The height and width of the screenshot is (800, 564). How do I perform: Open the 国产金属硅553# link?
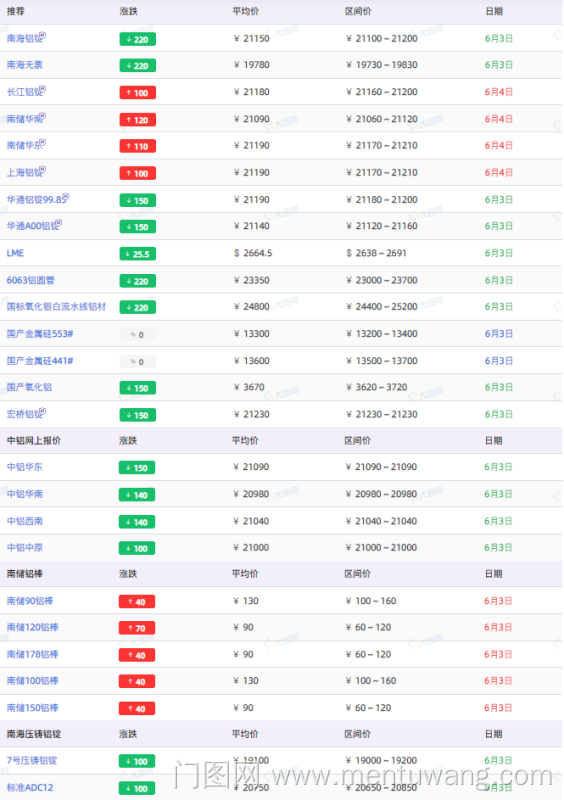click(40, 334)
